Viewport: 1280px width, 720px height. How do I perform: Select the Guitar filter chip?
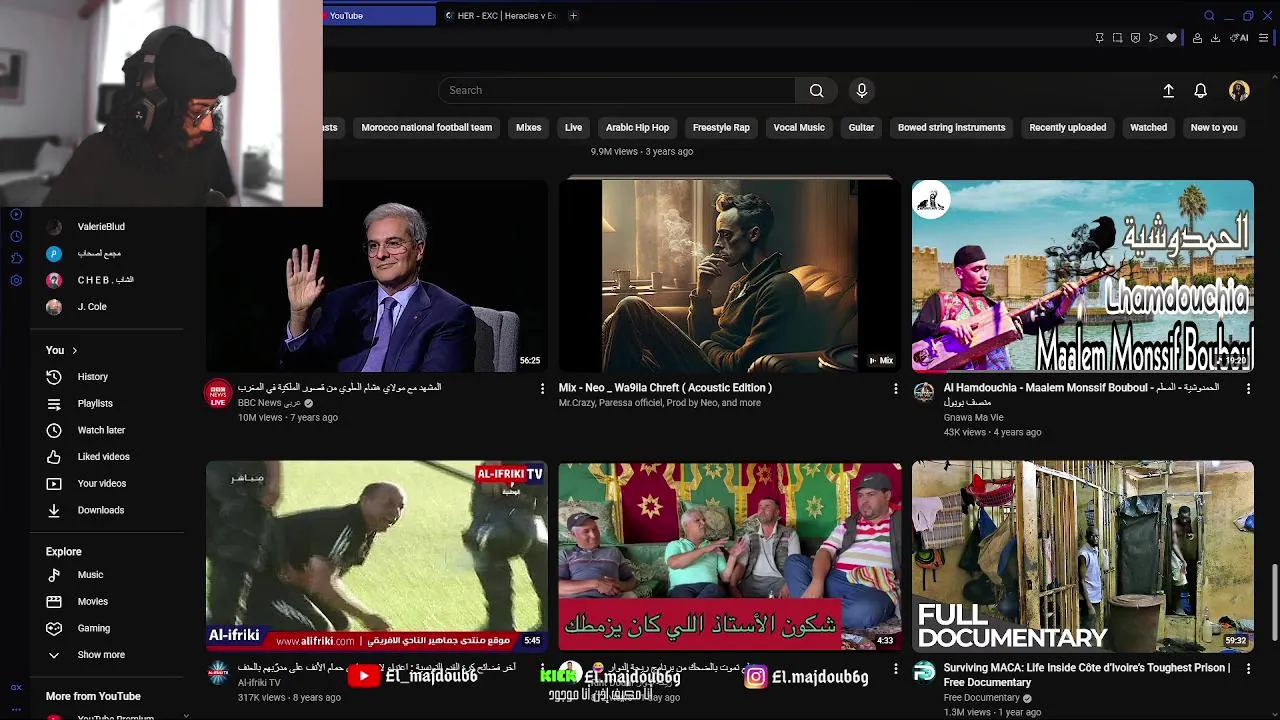click(861, 127)
